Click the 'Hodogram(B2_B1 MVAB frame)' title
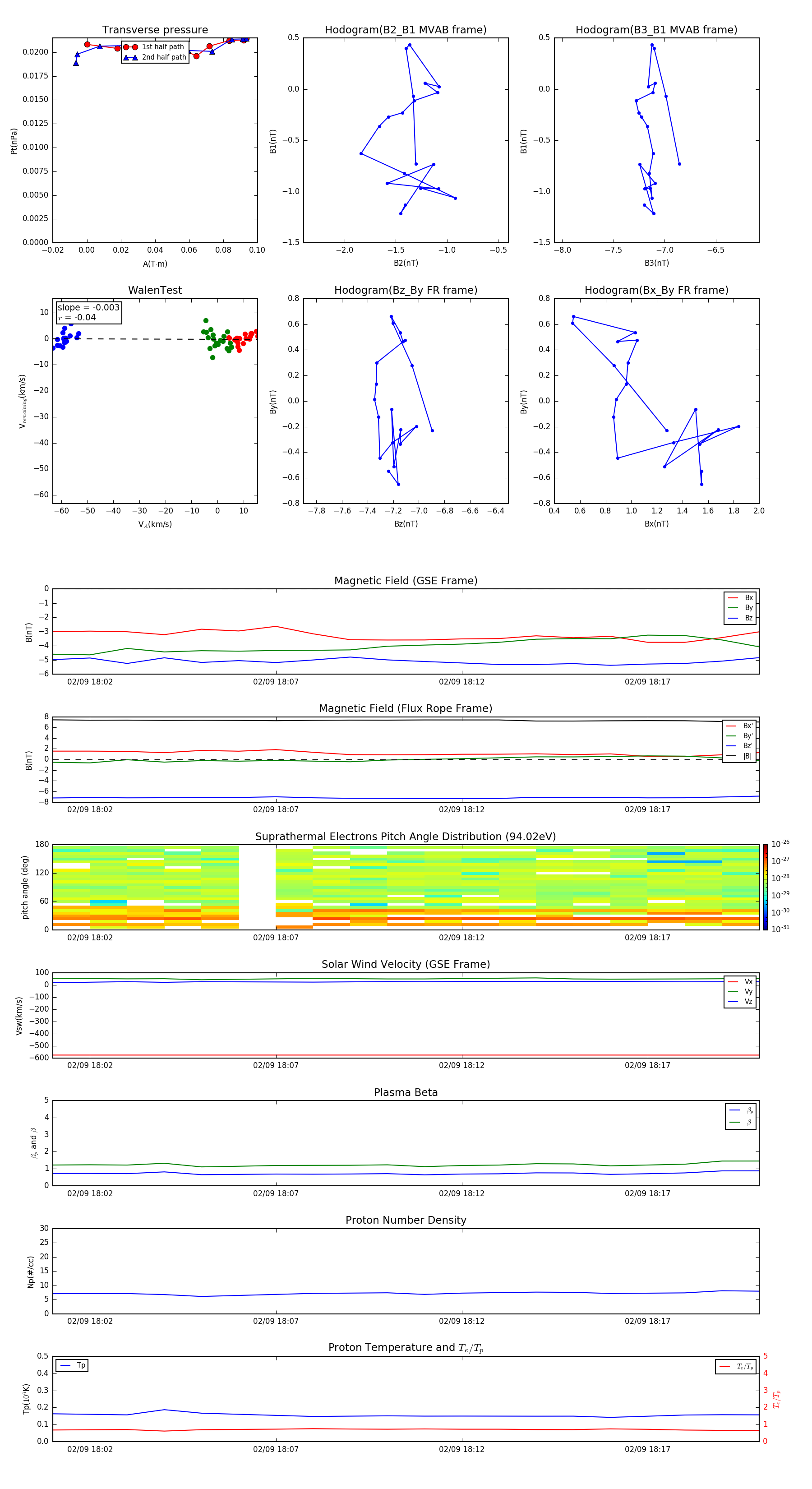This screenshot has width=812, height=1489. tap(406, 30)
